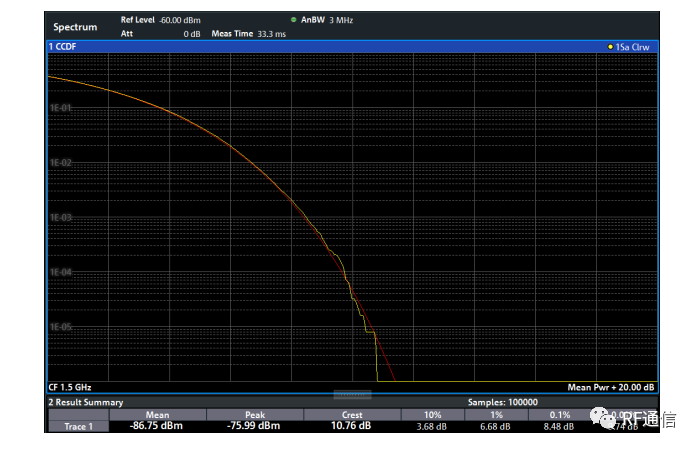Grab the splitter handle above Result Summary
This screenshot has height=450, width=699.
pos(352,394)
